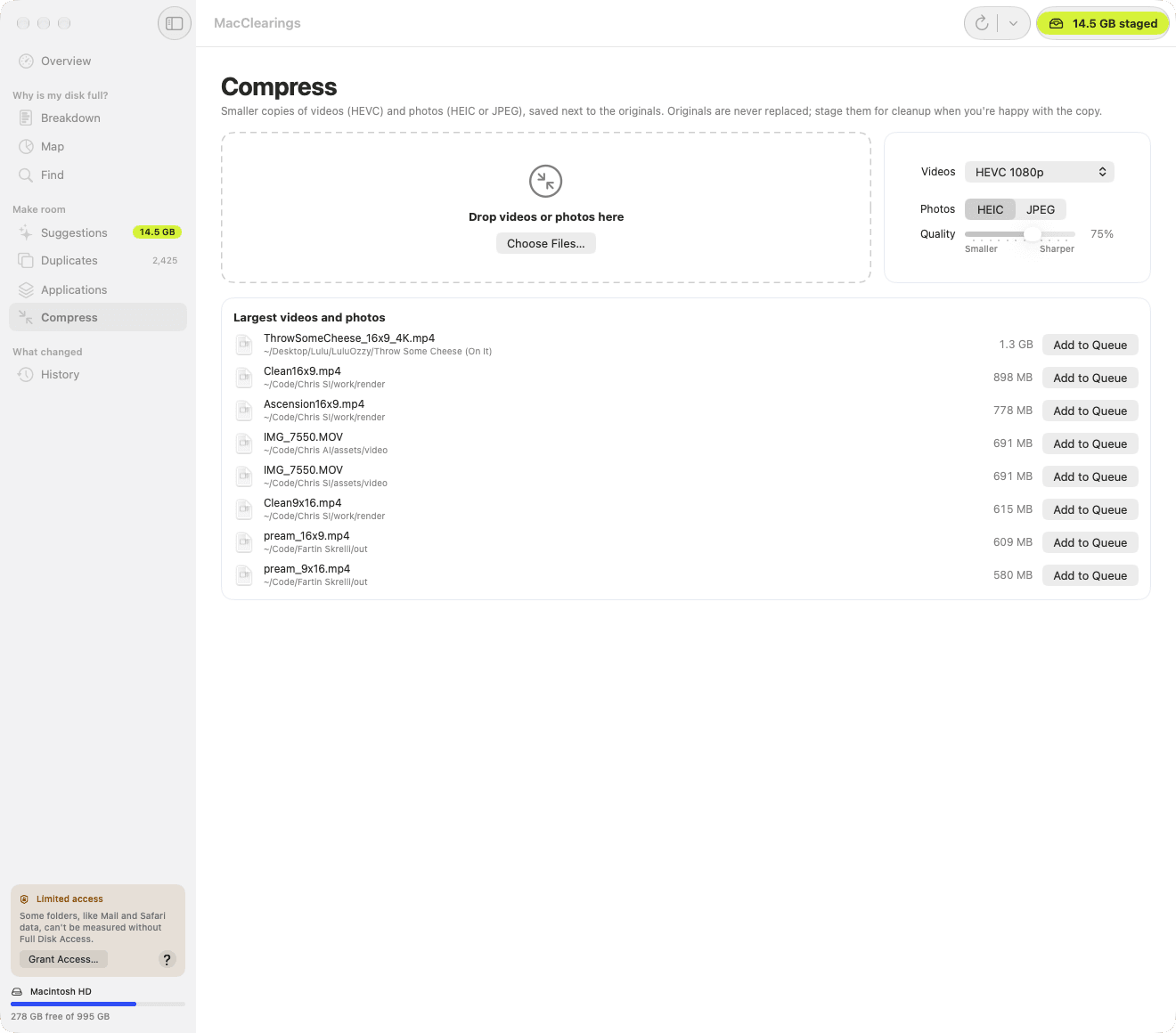Viewport: 1176px width, 1033px height.
Task: Select the Clean16x9.mp4 file name
Action: (302, 371)
